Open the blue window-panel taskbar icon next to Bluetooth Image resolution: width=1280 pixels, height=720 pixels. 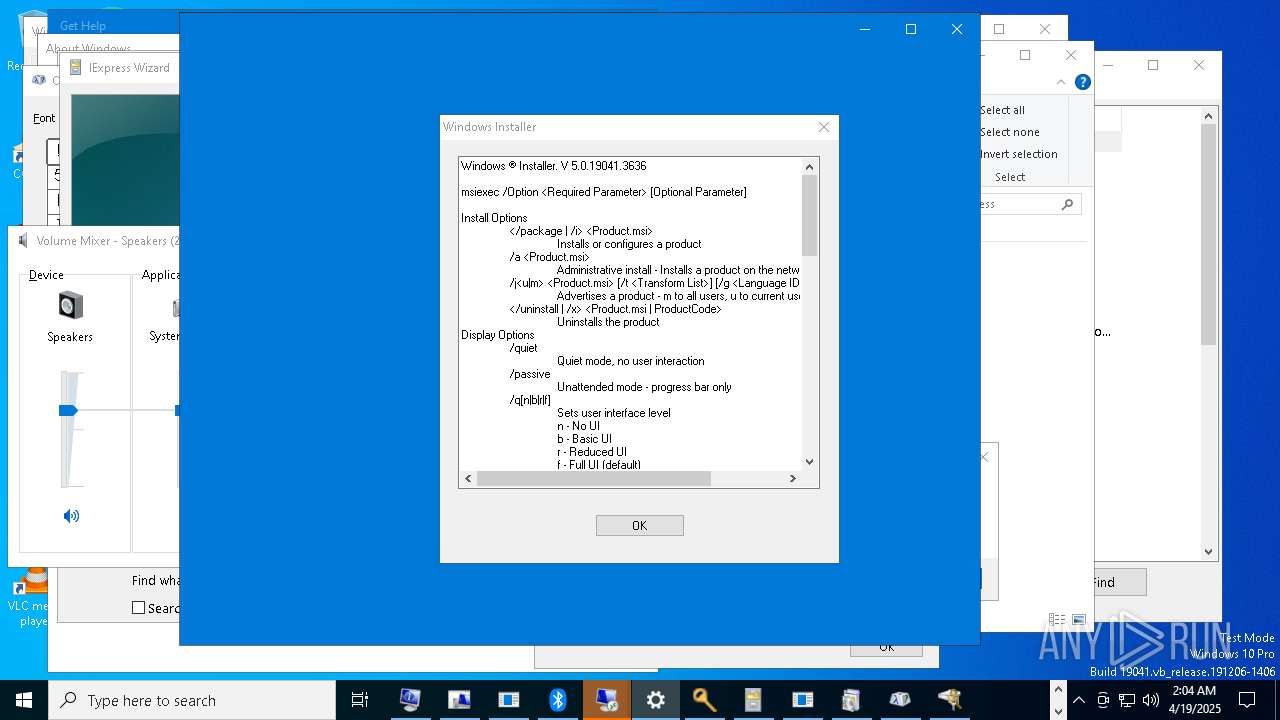click(508, 700)
